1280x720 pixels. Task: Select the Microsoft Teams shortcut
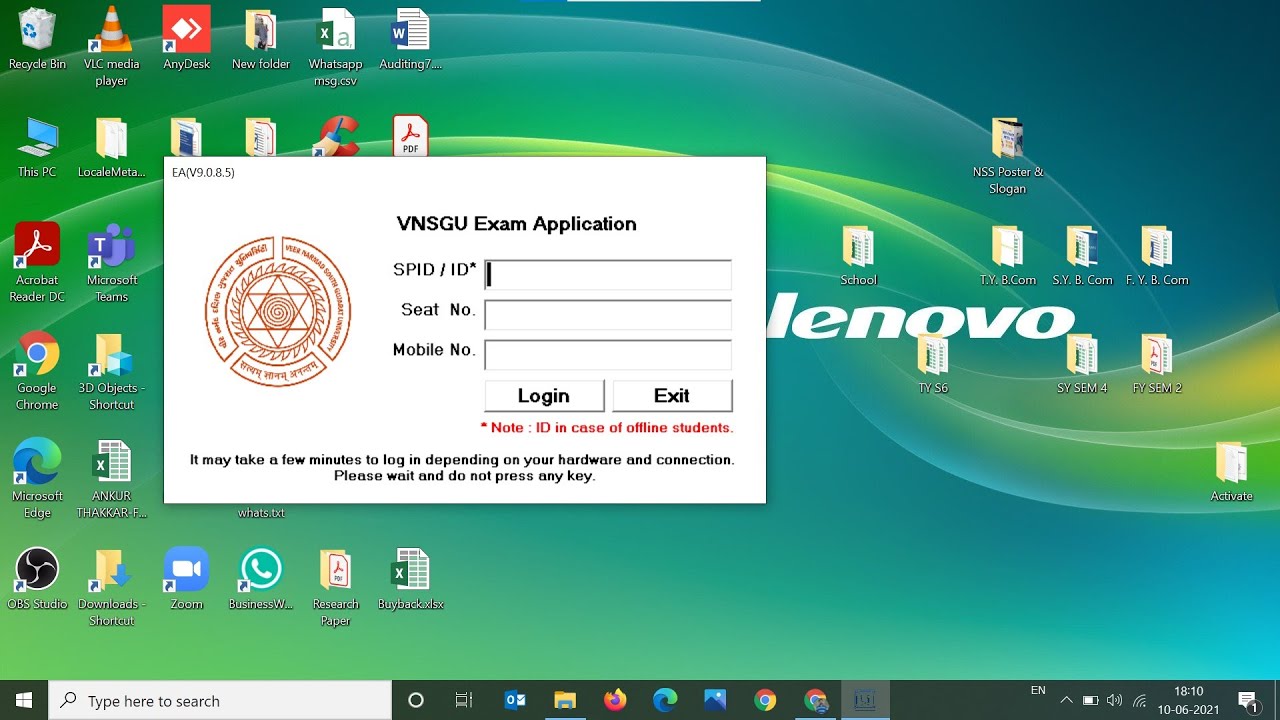[x=111, y=263]
